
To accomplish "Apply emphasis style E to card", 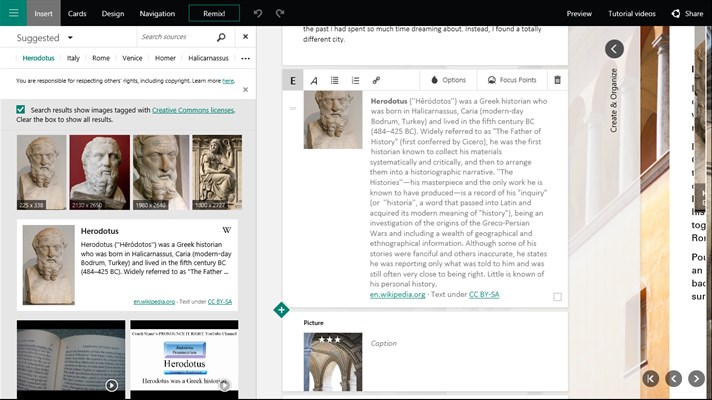I will 293,80.
